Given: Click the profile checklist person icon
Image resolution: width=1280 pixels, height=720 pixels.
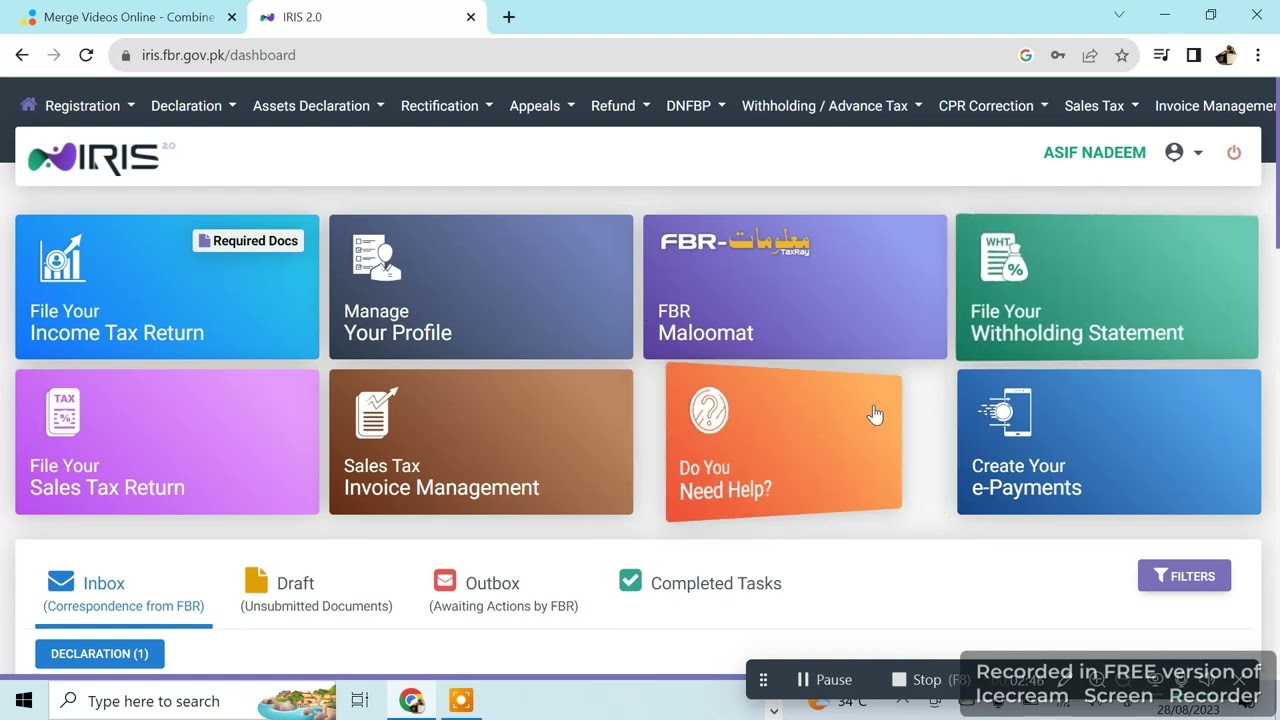Looking at the screenshot, I should pyautogui.click(x=377, y=257).
